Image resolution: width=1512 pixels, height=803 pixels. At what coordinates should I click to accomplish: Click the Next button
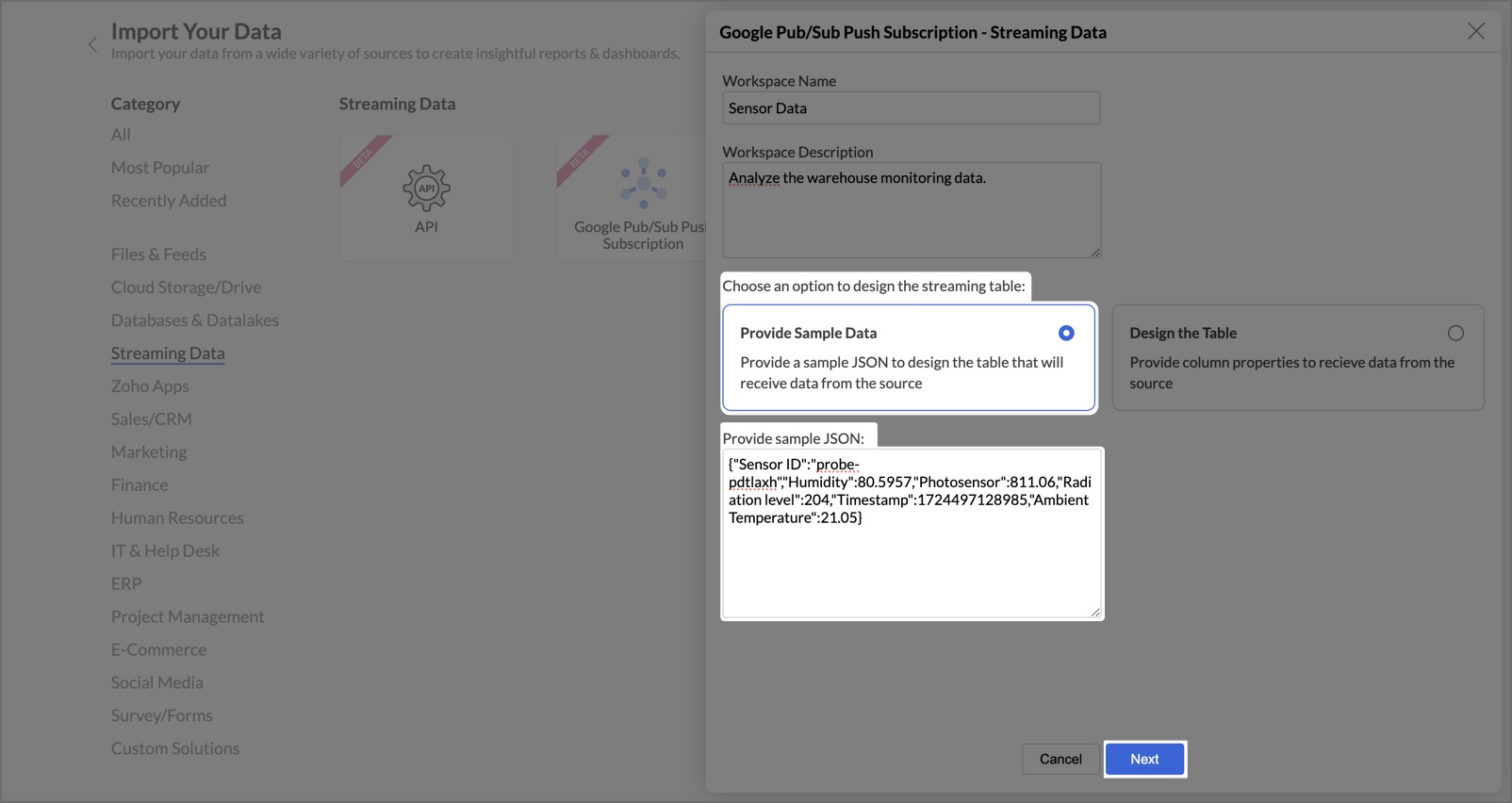pos(1144,759)
